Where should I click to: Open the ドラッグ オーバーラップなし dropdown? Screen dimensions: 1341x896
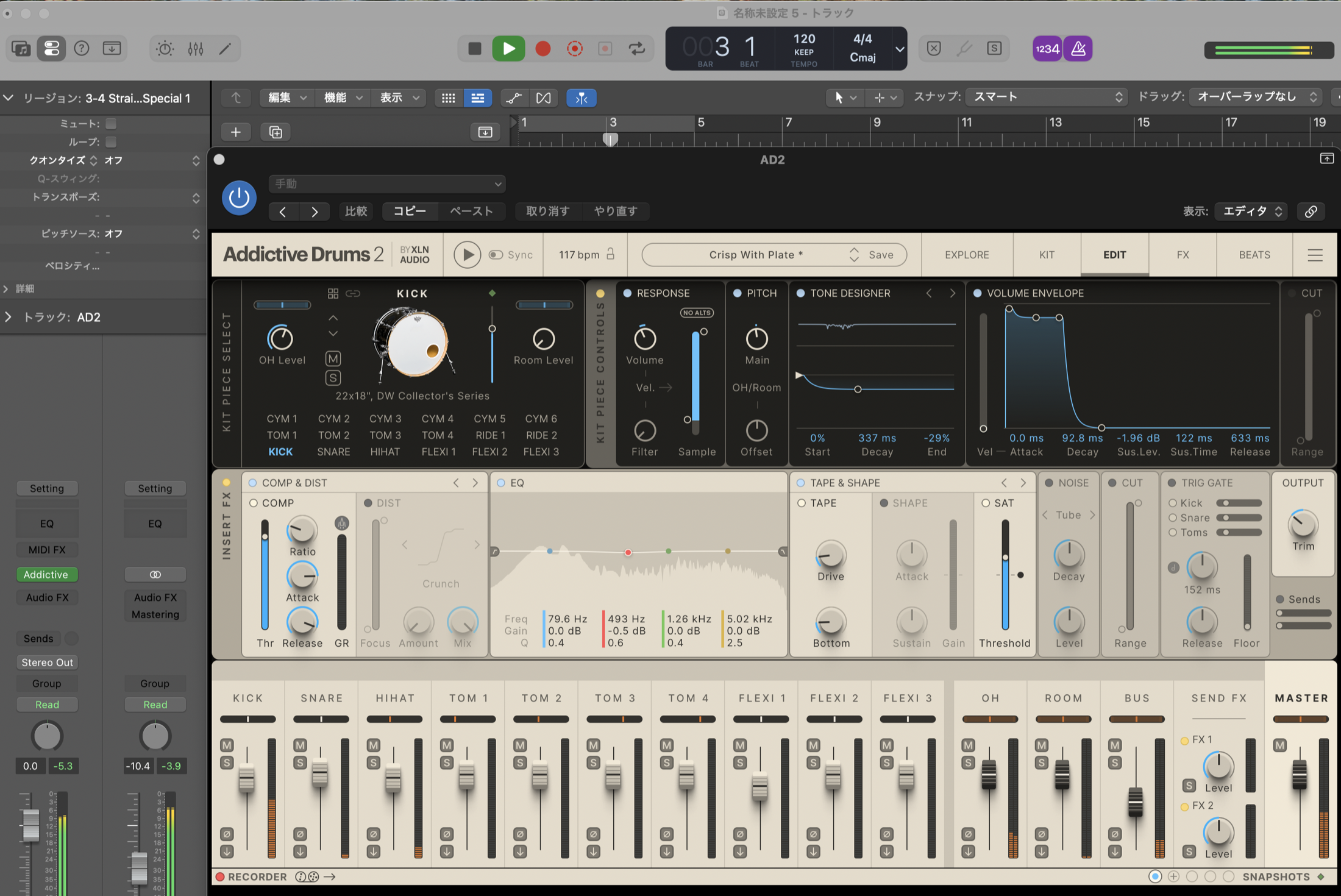tap(1257, 97)
